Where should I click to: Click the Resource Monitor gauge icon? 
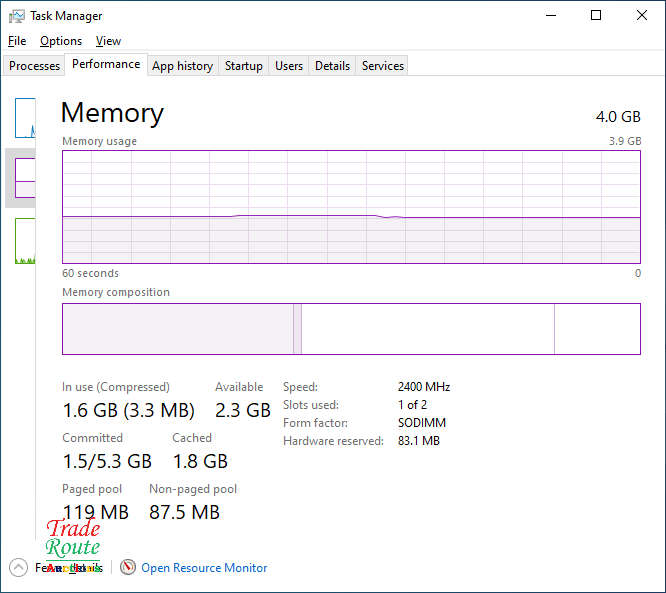[128, 567]
